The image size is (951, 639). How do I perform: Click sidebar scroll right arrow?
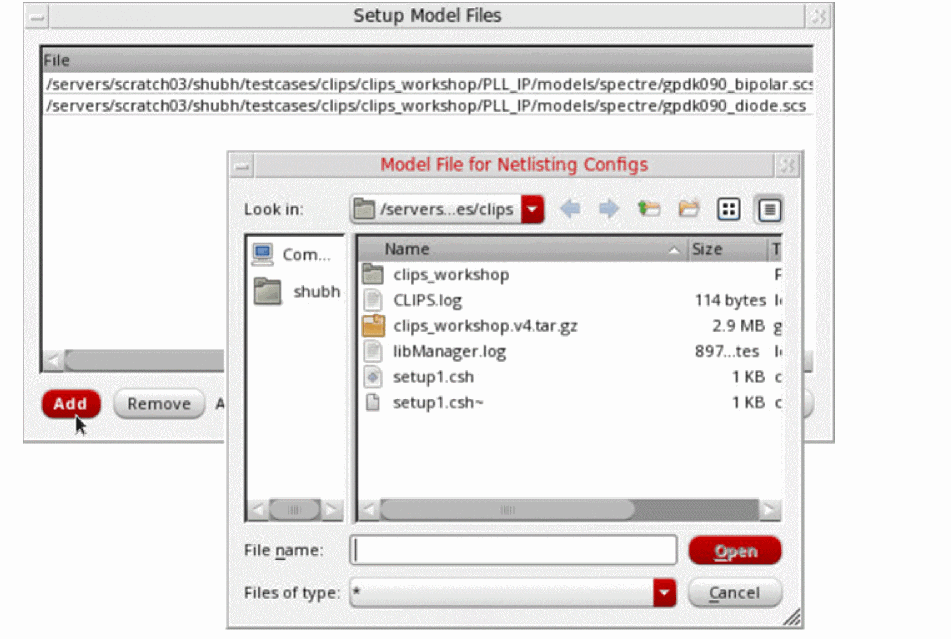coord(332,510)
